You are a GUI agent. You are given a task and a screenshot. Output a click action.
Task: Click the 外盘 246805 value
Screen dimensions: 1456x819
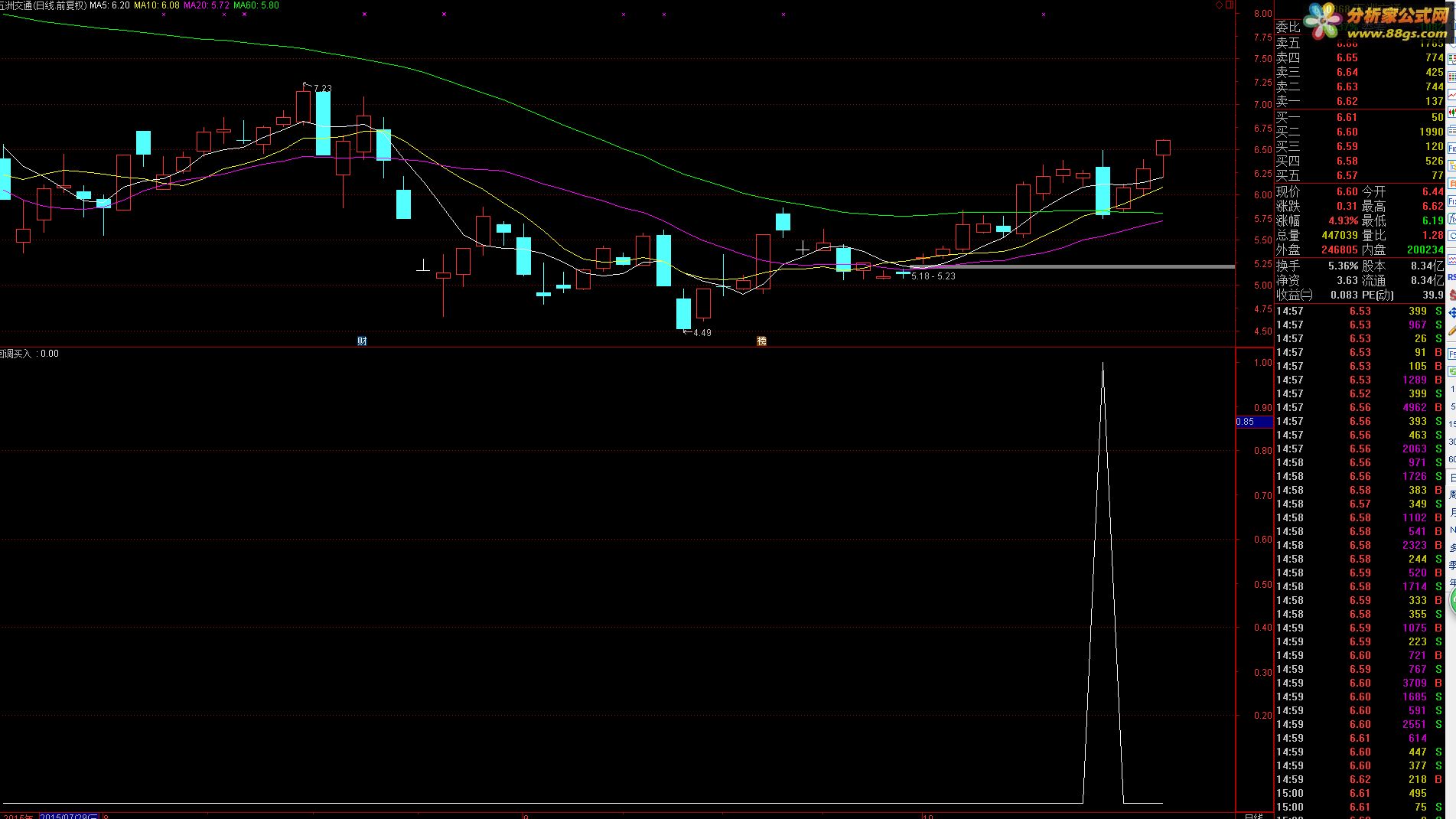[1340, 250]
